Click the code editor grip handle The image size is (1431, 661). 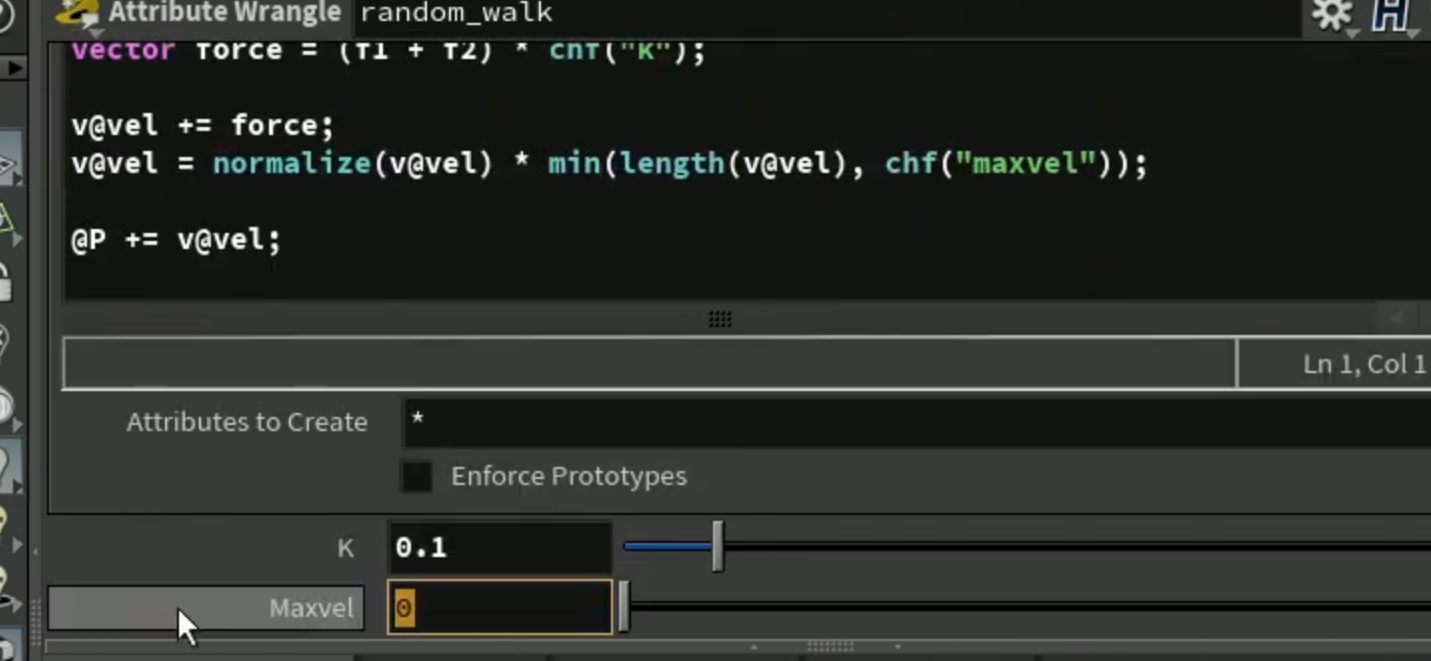(x=720, y=319)
